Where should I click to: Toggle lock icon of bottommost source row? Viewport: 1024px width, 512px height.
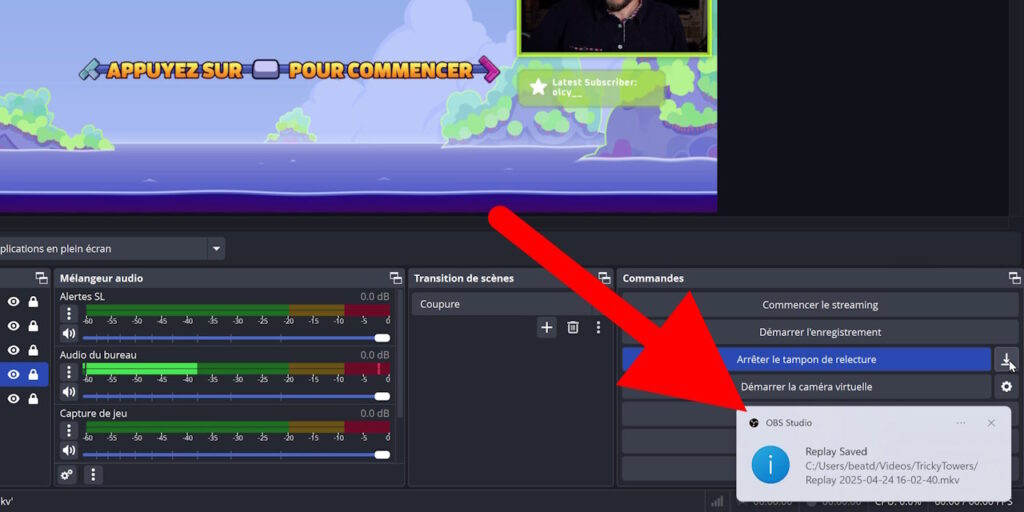coord(33,399)
